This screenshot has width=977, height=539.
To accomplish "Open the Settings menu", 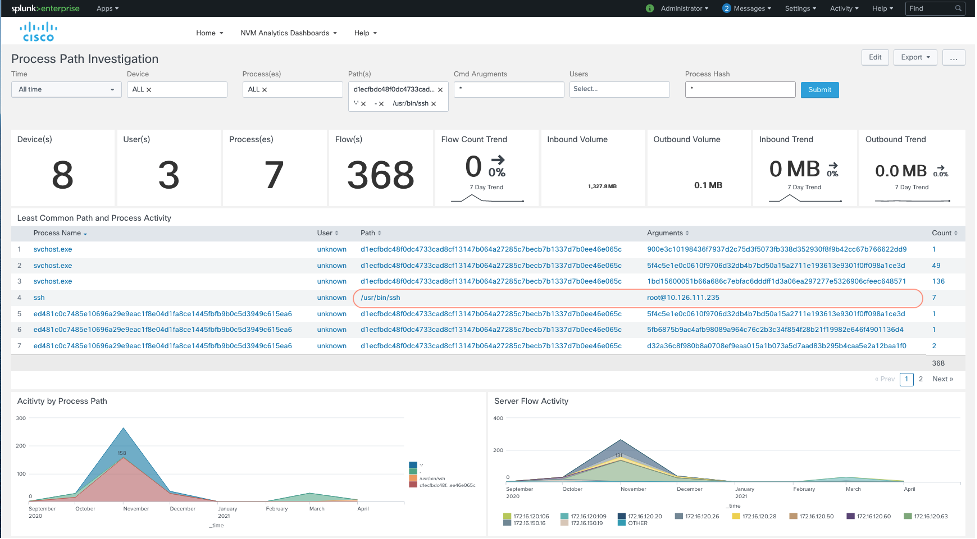I will click(800, 8).
